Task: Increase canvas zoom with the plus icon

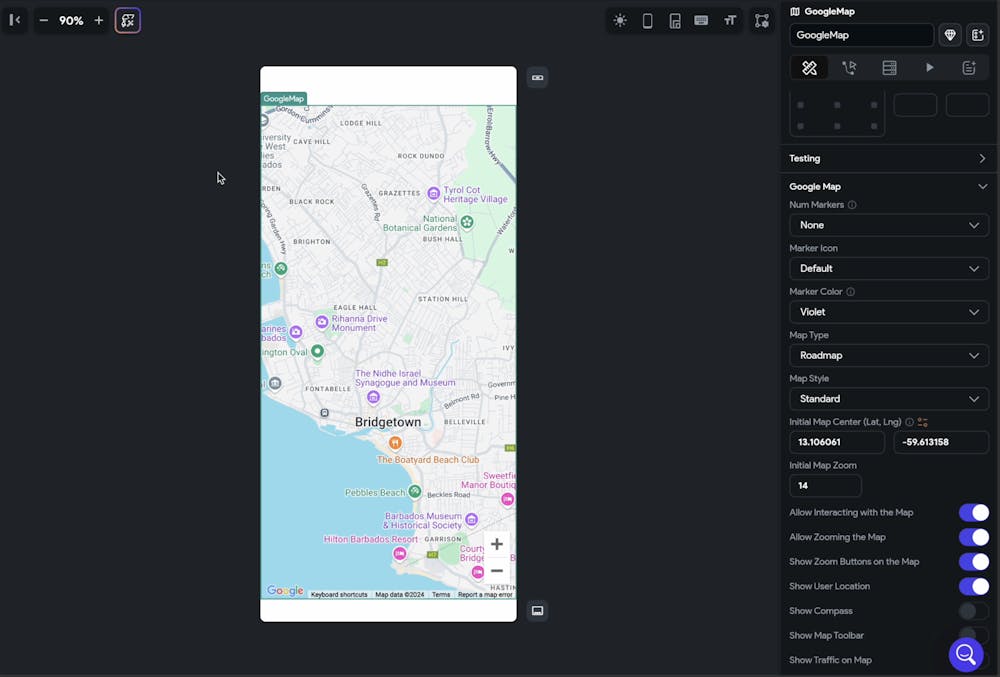Action: tap(98, 21)
